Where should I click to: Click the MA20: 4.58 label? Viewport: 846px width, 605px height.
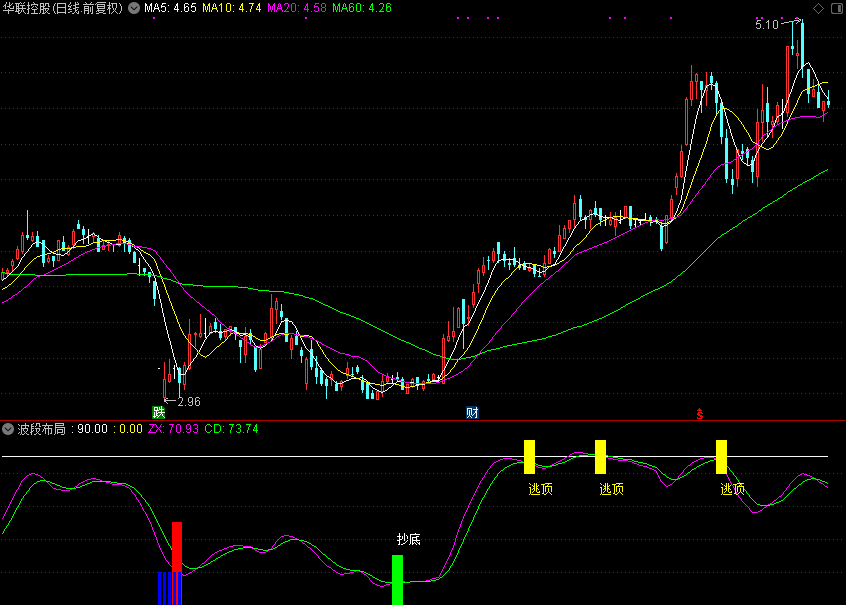tap(297, 8)
